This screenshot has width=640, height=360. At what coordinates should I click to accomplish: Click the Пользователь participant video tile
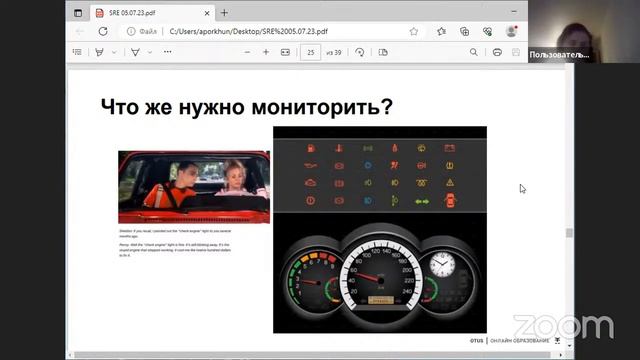(584, 31)
